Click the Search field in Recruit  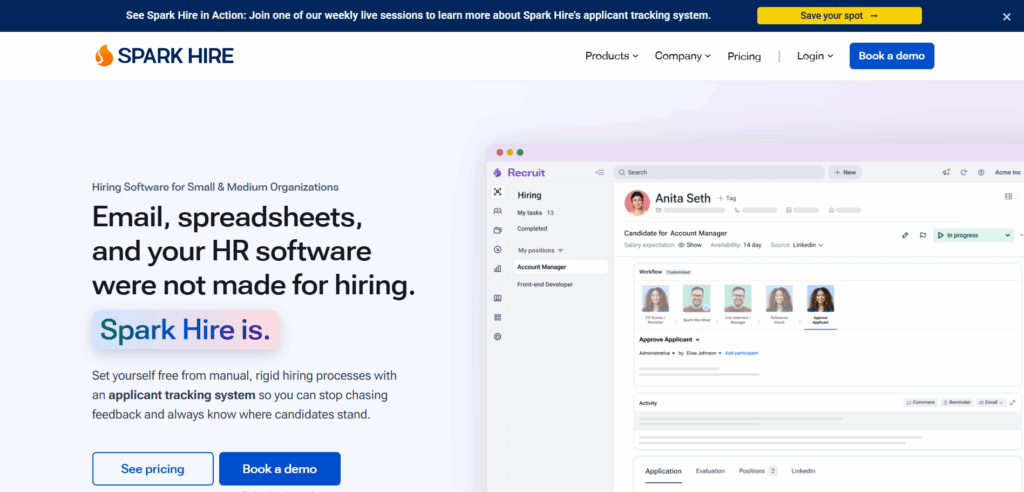pos(718,172)
